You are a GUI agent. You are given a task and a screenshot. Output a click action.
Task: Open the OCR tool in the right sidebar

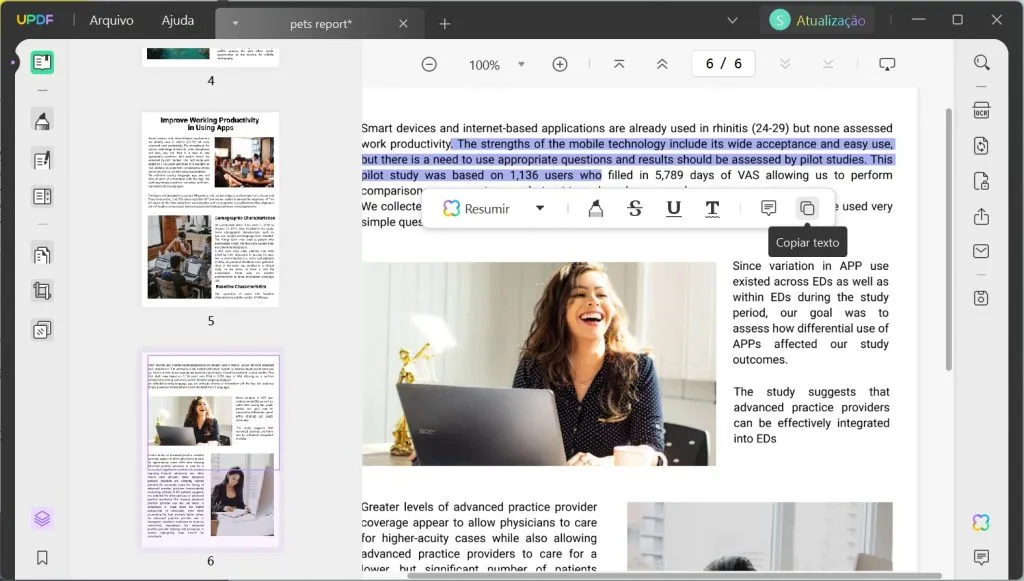(x=981, y=109)
